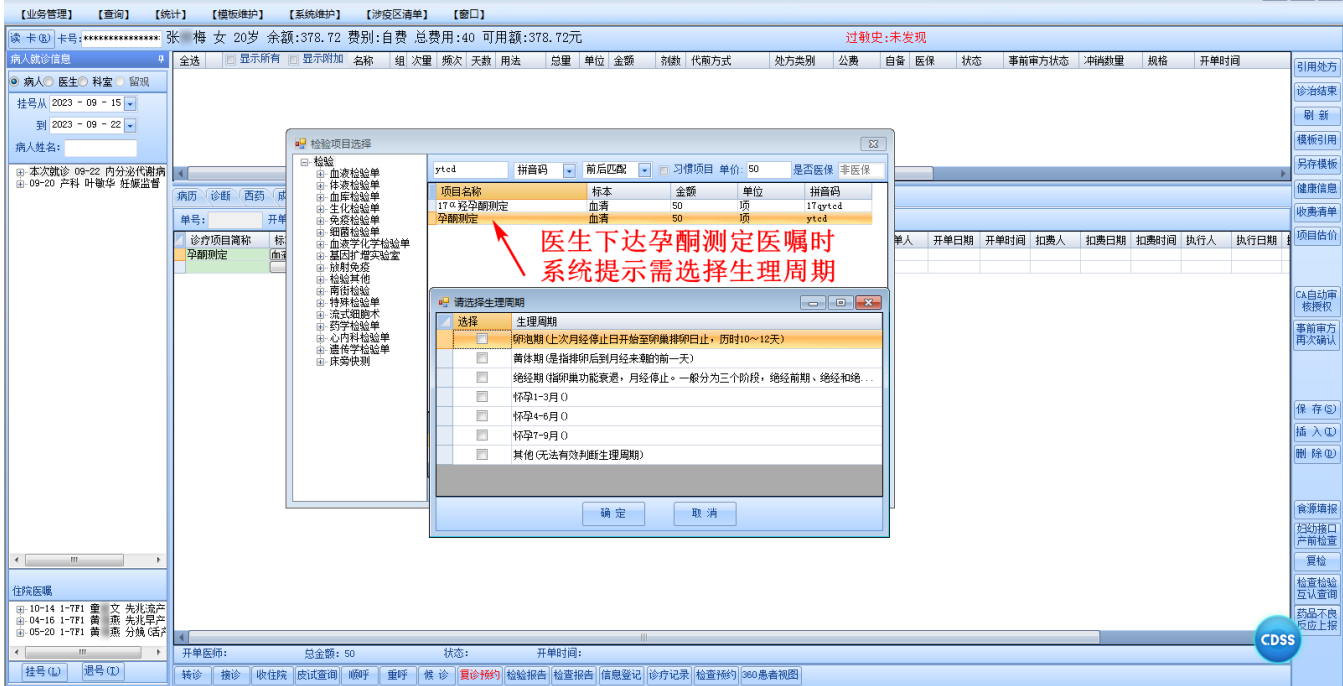Switch to the 西药 tab

(255, 196)
